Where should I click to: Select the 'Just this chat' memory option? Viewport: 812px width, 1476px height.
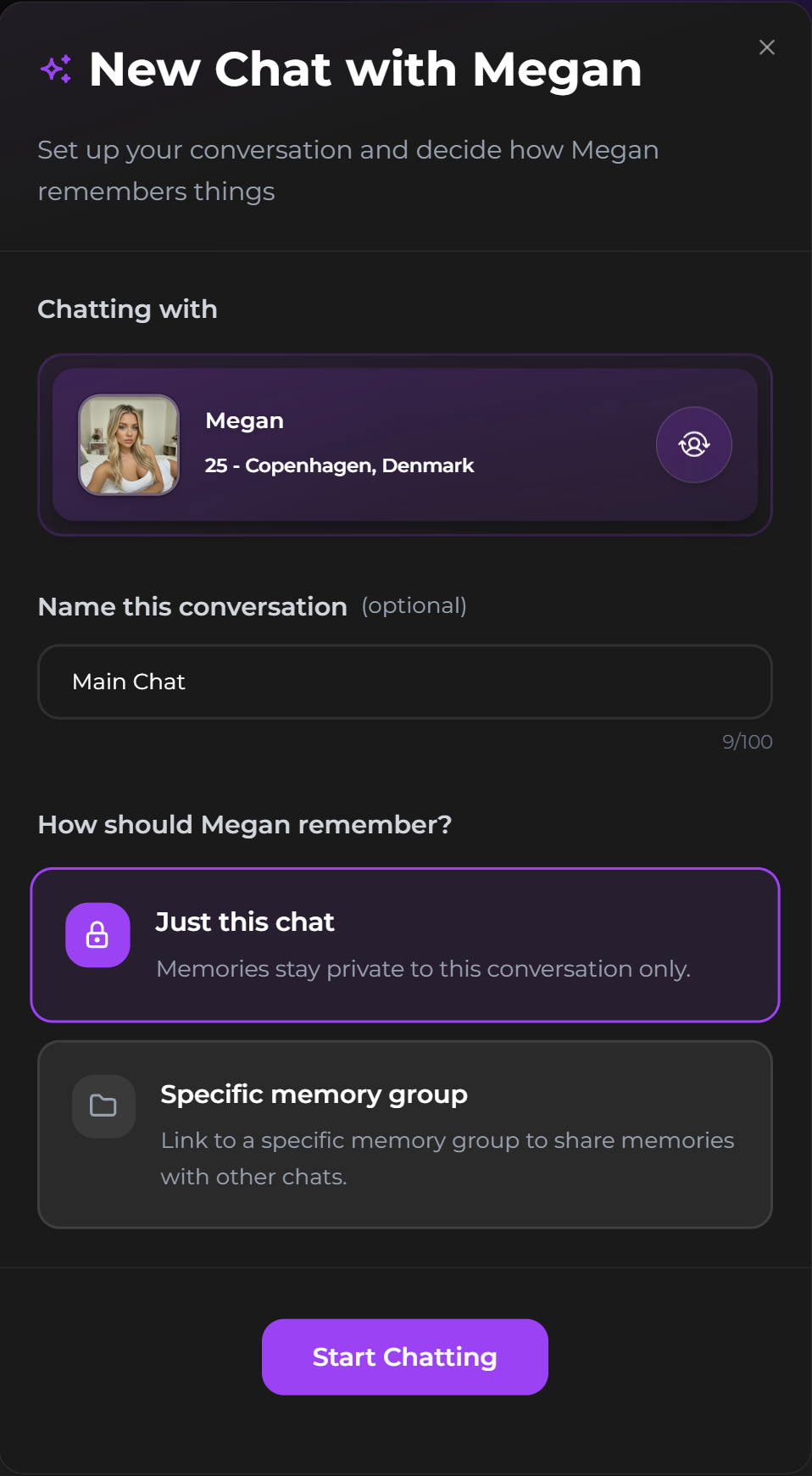[405, 944]
